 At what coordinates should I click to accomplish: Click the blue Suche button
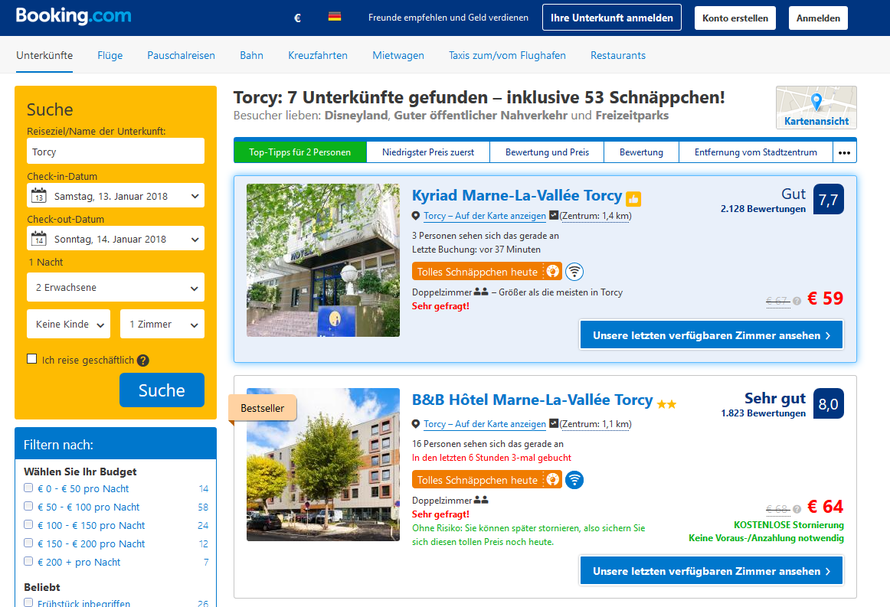click(162, 390)
